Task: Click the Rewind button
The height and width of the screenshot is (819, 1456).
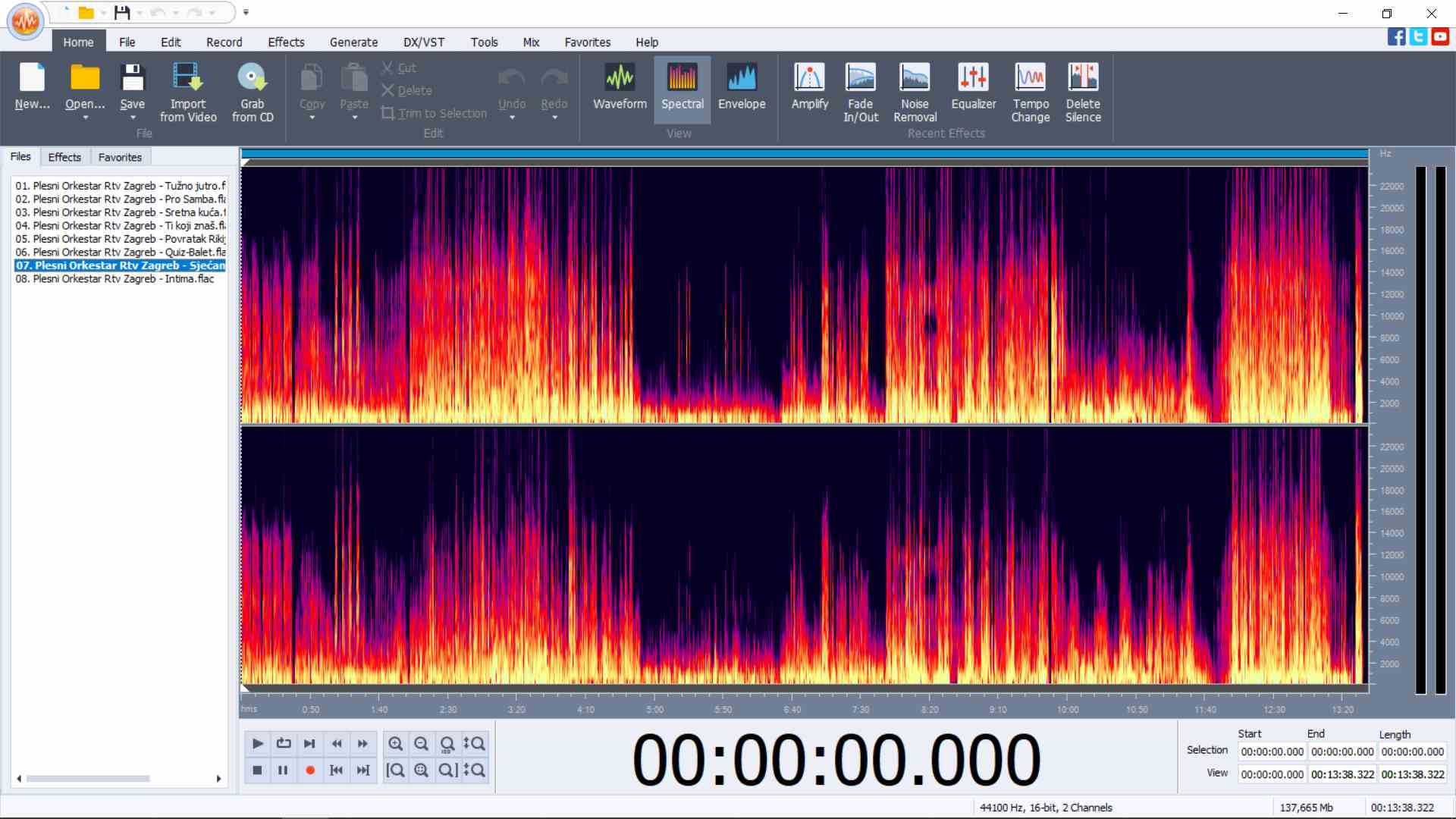Action: tap(336, 744)
